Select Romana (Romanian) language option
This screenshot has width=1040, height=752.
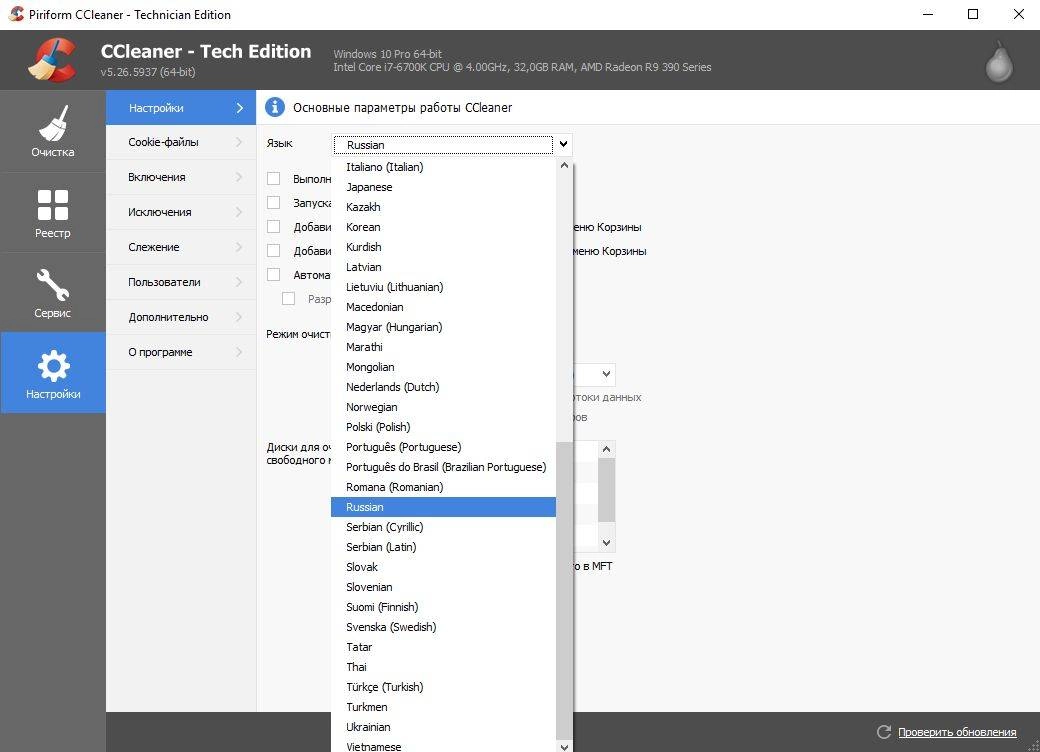pos(443,487)
